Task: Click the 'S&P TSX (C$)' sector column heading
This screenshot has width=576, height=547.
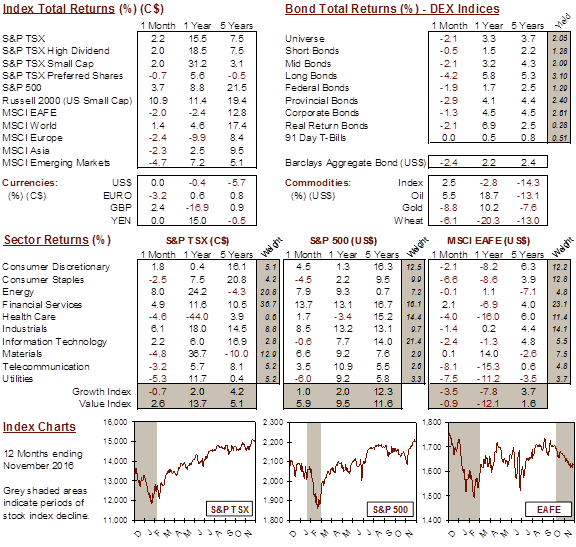Action: (198, 241)
